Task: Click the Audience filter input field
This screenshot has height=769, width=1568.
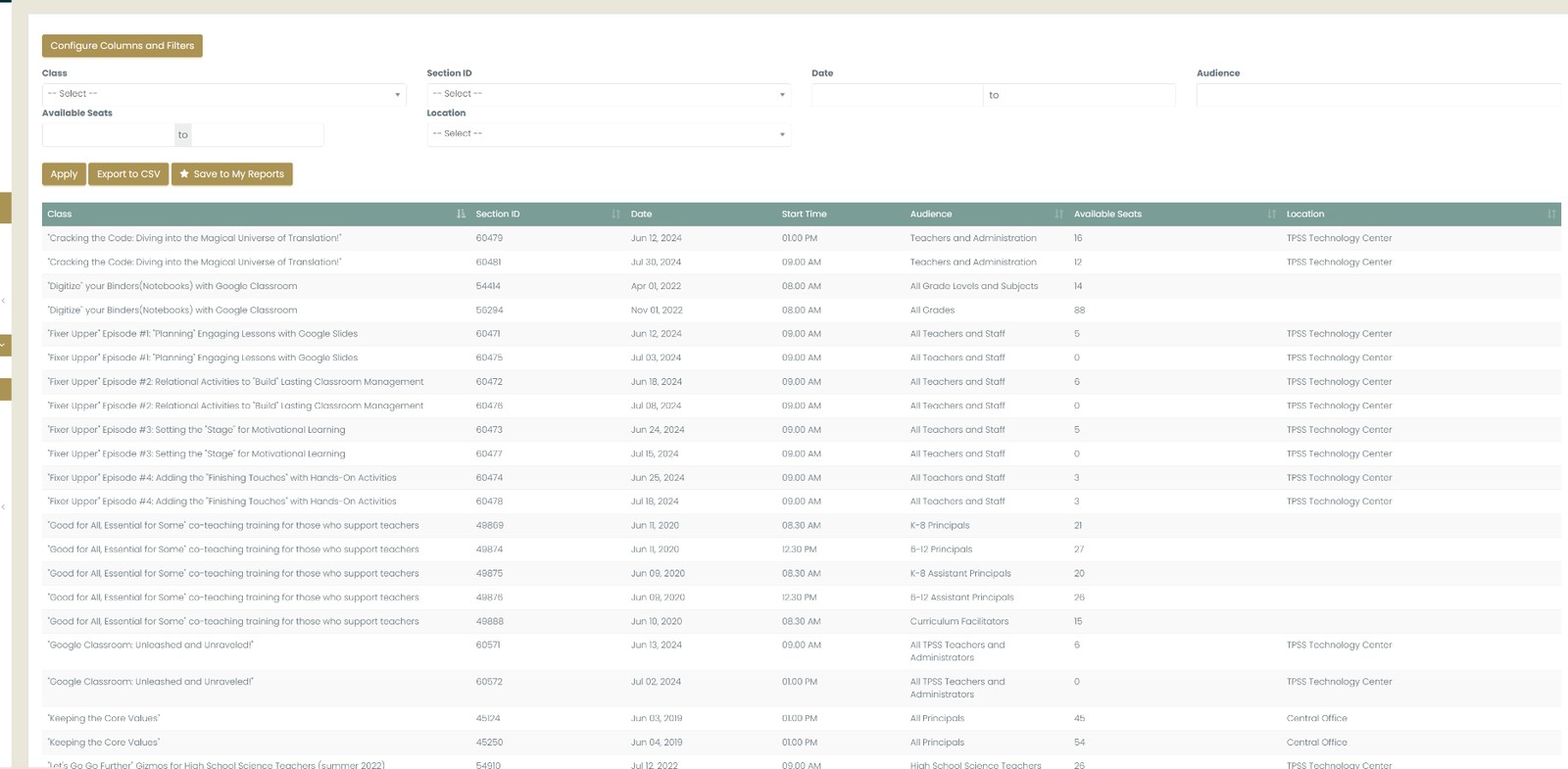Action: (1379, 95)
